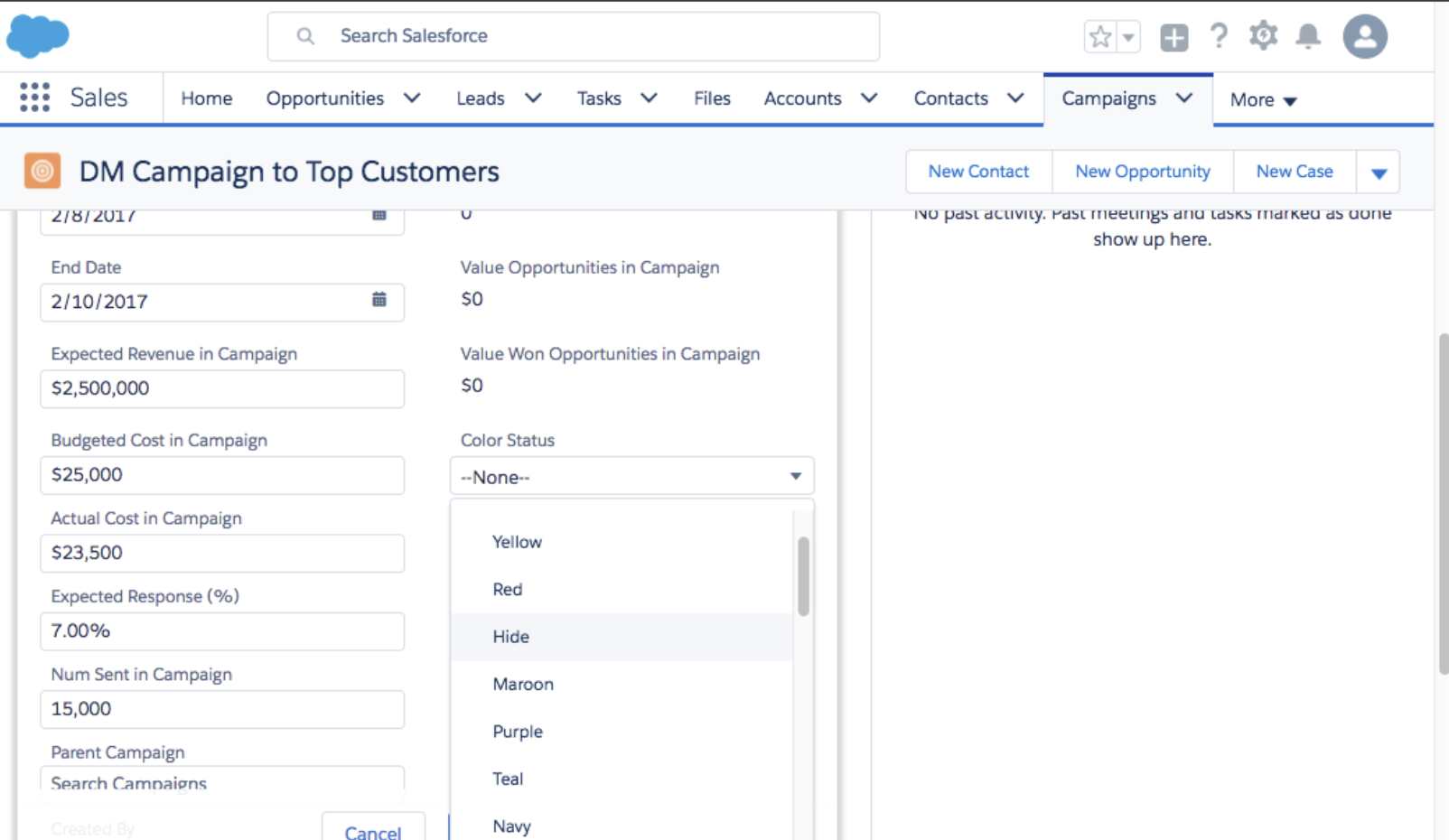Click the New Opportunity button

click(x=1142, y=172)
